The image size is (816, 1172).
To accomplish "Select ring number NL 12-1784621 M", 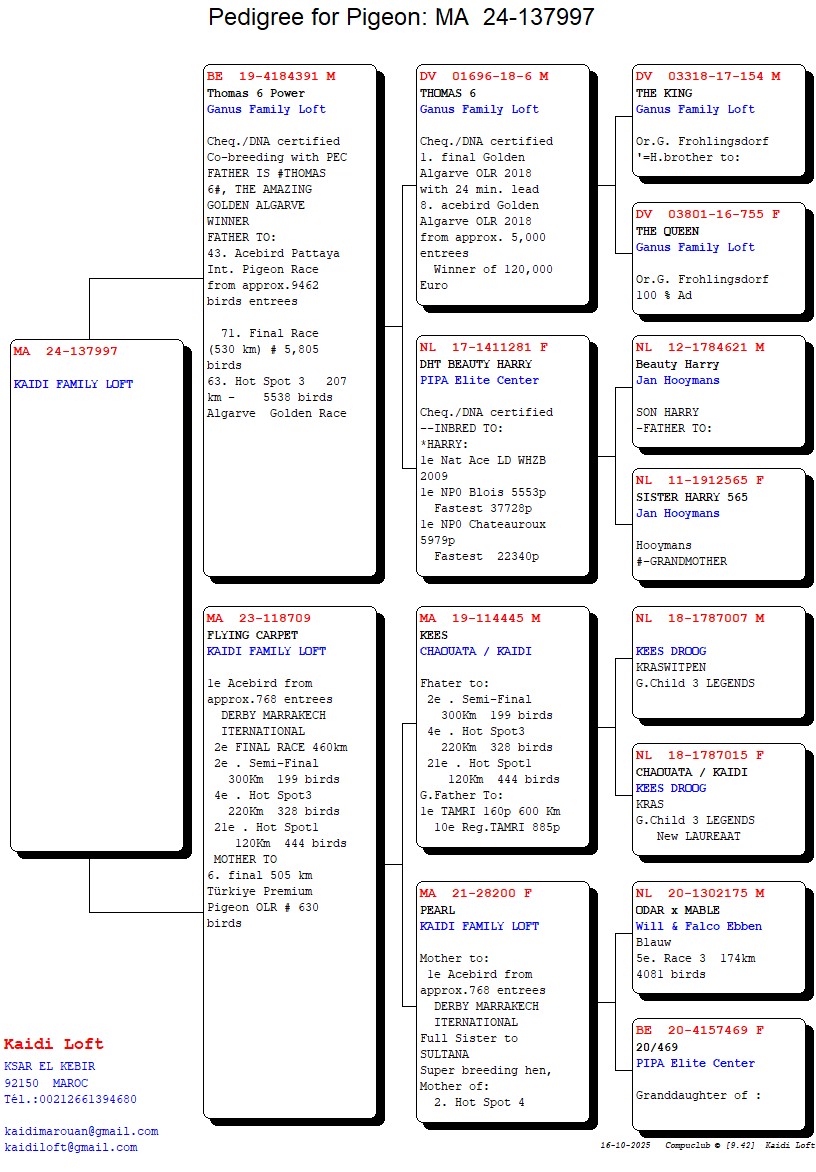I will coord(700,347).
